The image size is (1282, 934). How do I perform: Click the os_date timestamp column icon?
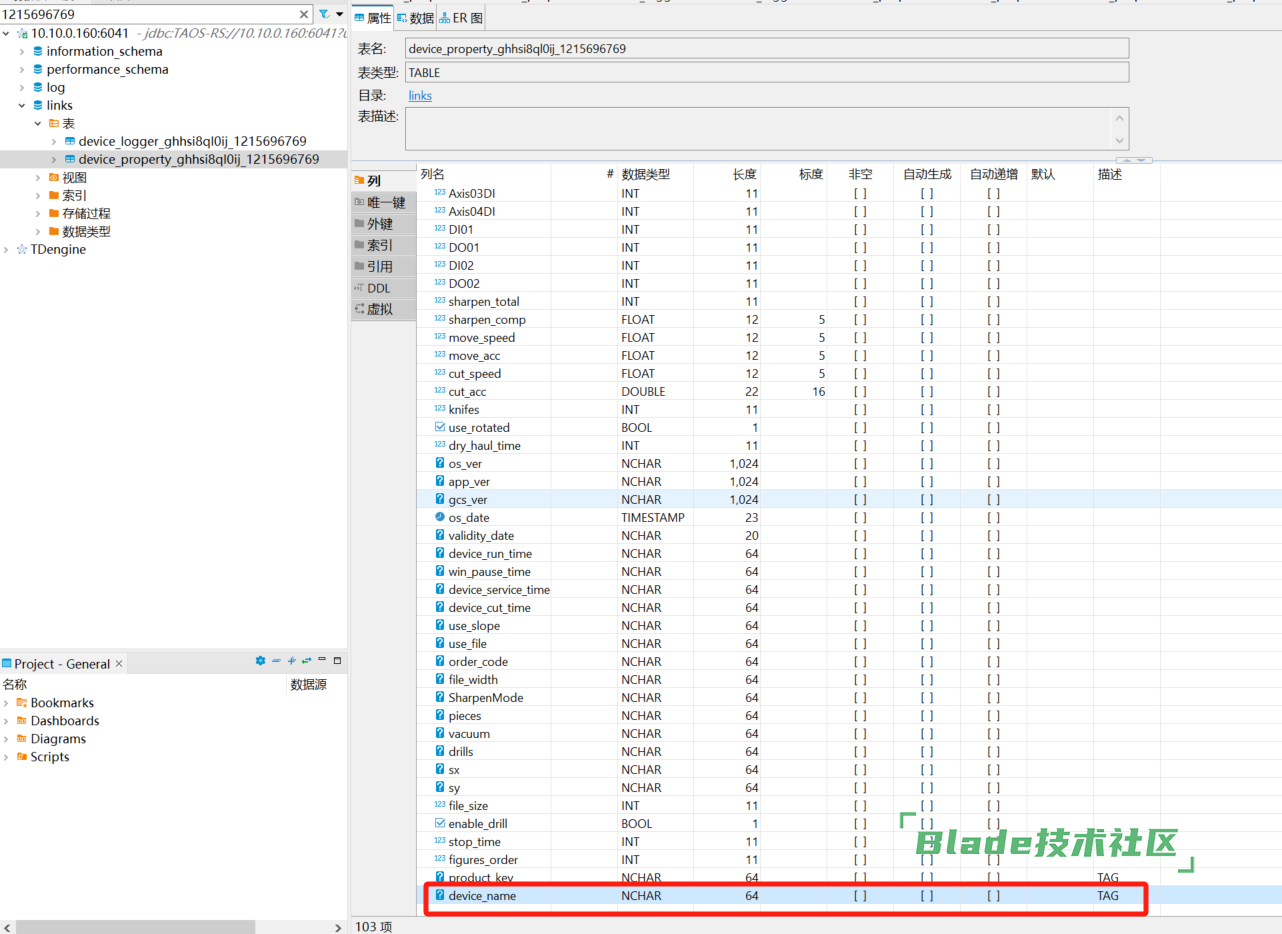[440, 518]
